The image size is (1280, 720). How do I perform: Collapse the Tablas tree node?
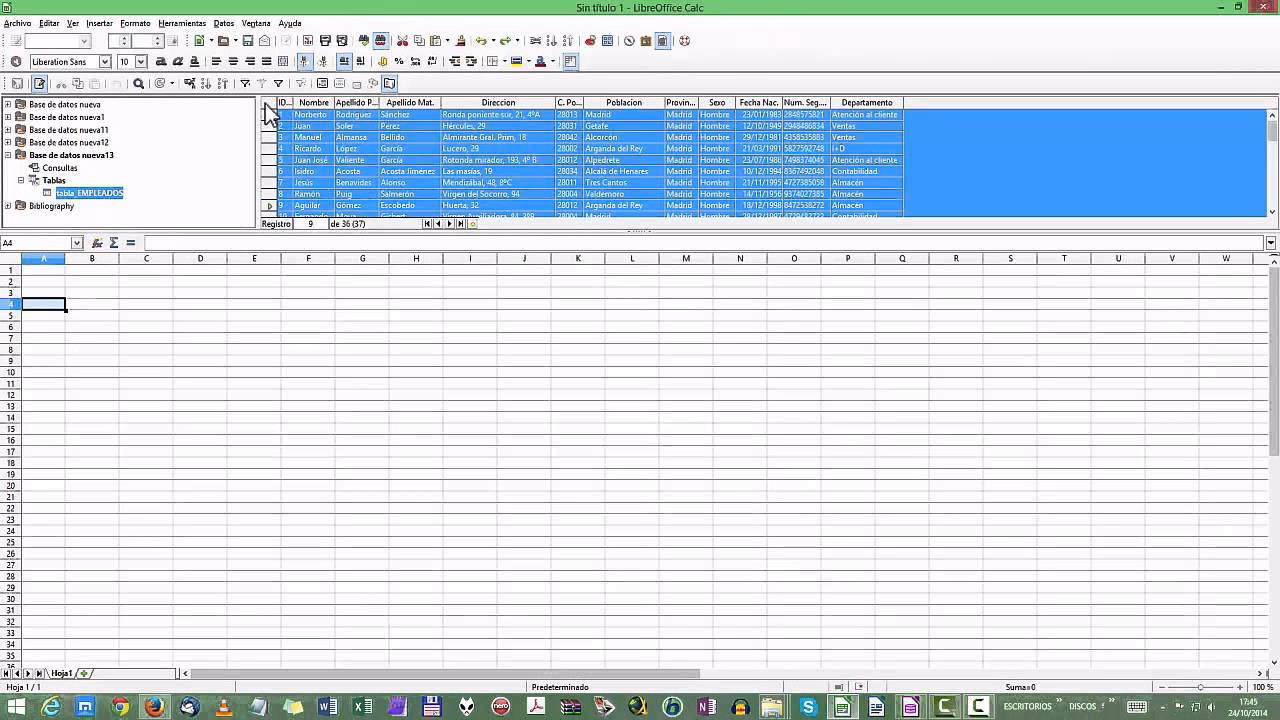21,181
